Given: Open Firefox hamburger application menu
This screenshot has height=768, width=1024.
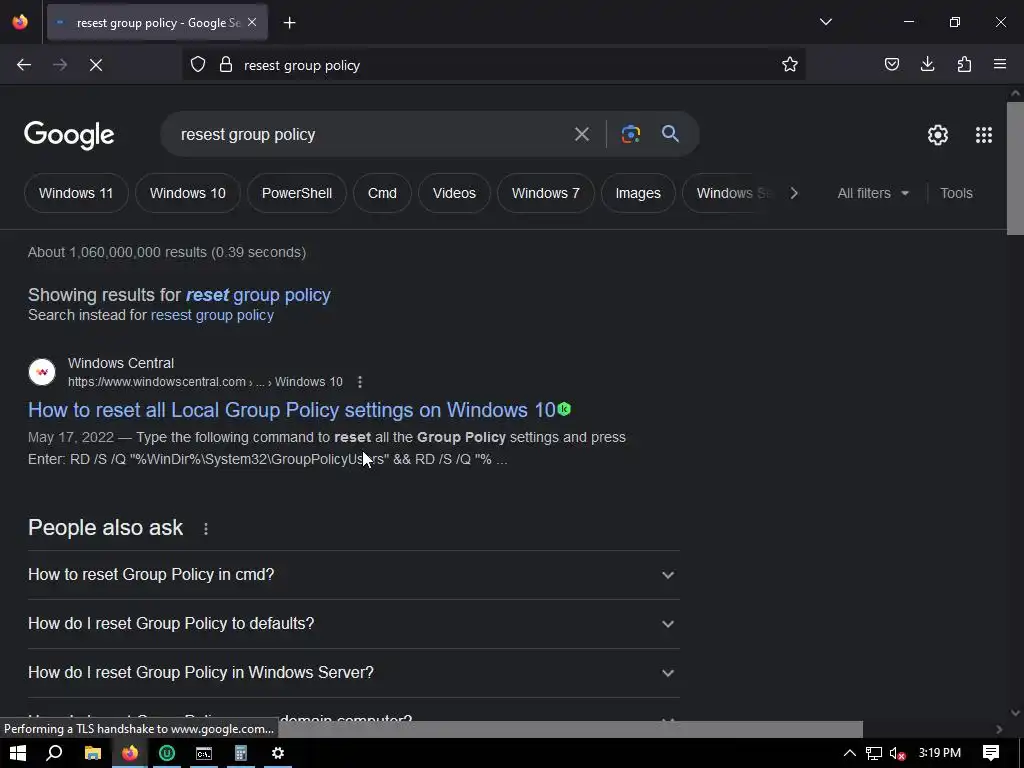Looking at the screenshot, I should pos(1000,64).
